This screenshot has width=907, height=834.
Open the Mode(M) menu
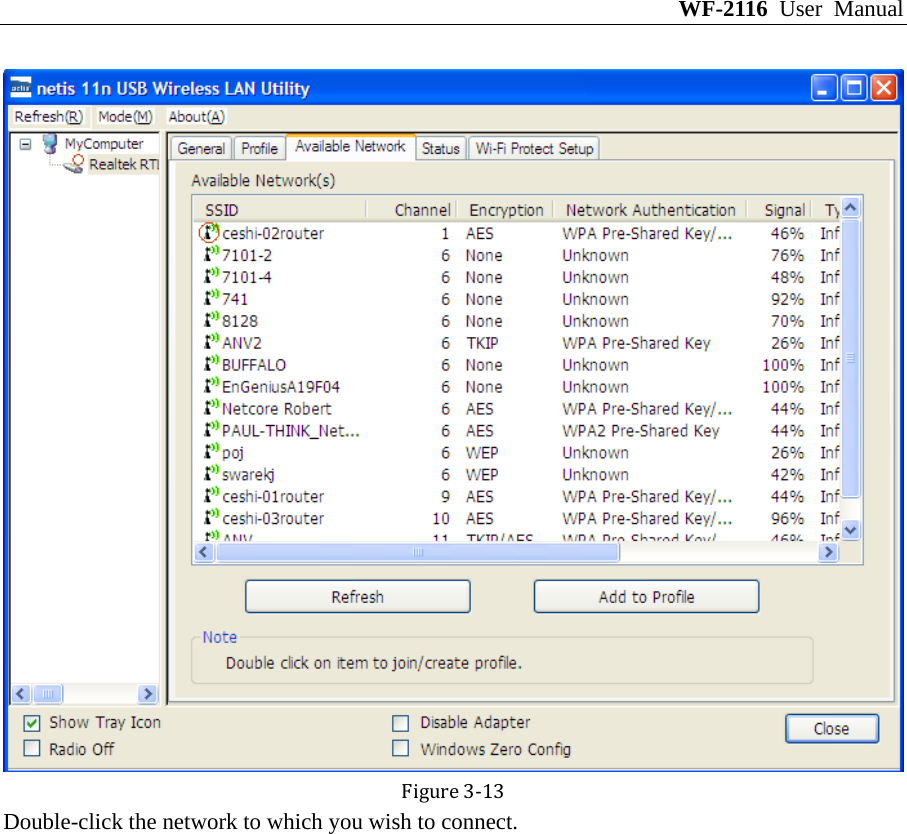[x=124, y=116]
